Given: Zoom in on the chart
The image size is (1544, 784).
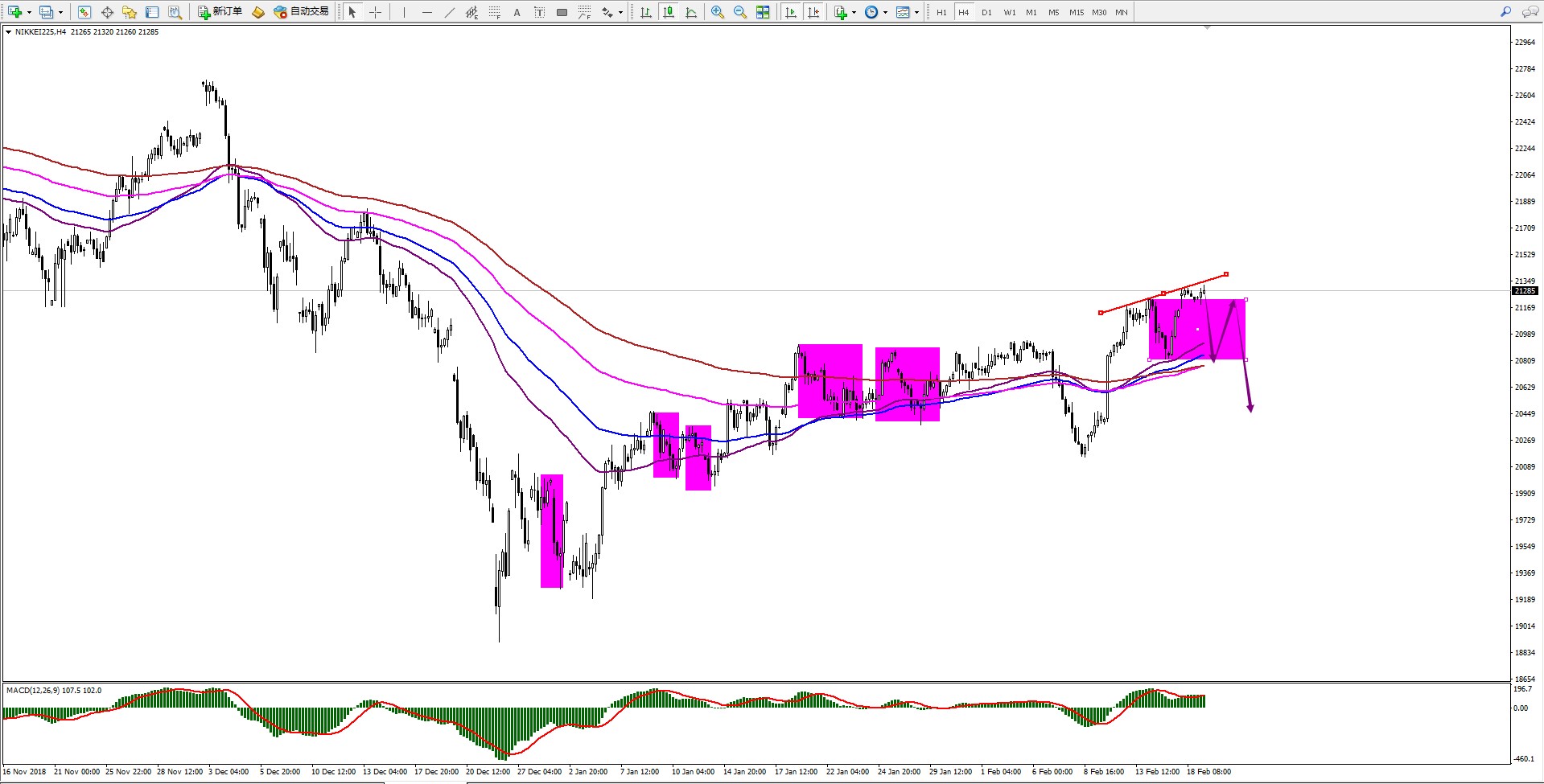Looking at the screenshot, I should (717, 12).
